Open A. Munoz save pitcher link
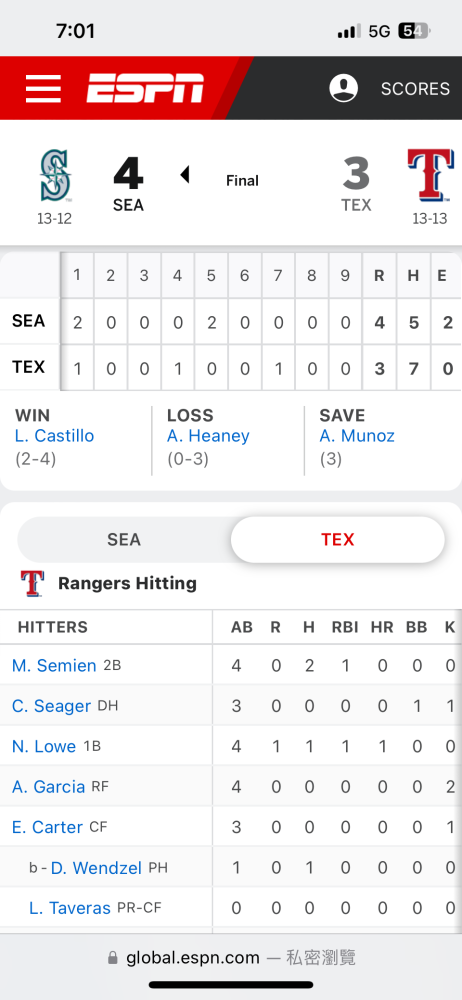 pos(357,436)
